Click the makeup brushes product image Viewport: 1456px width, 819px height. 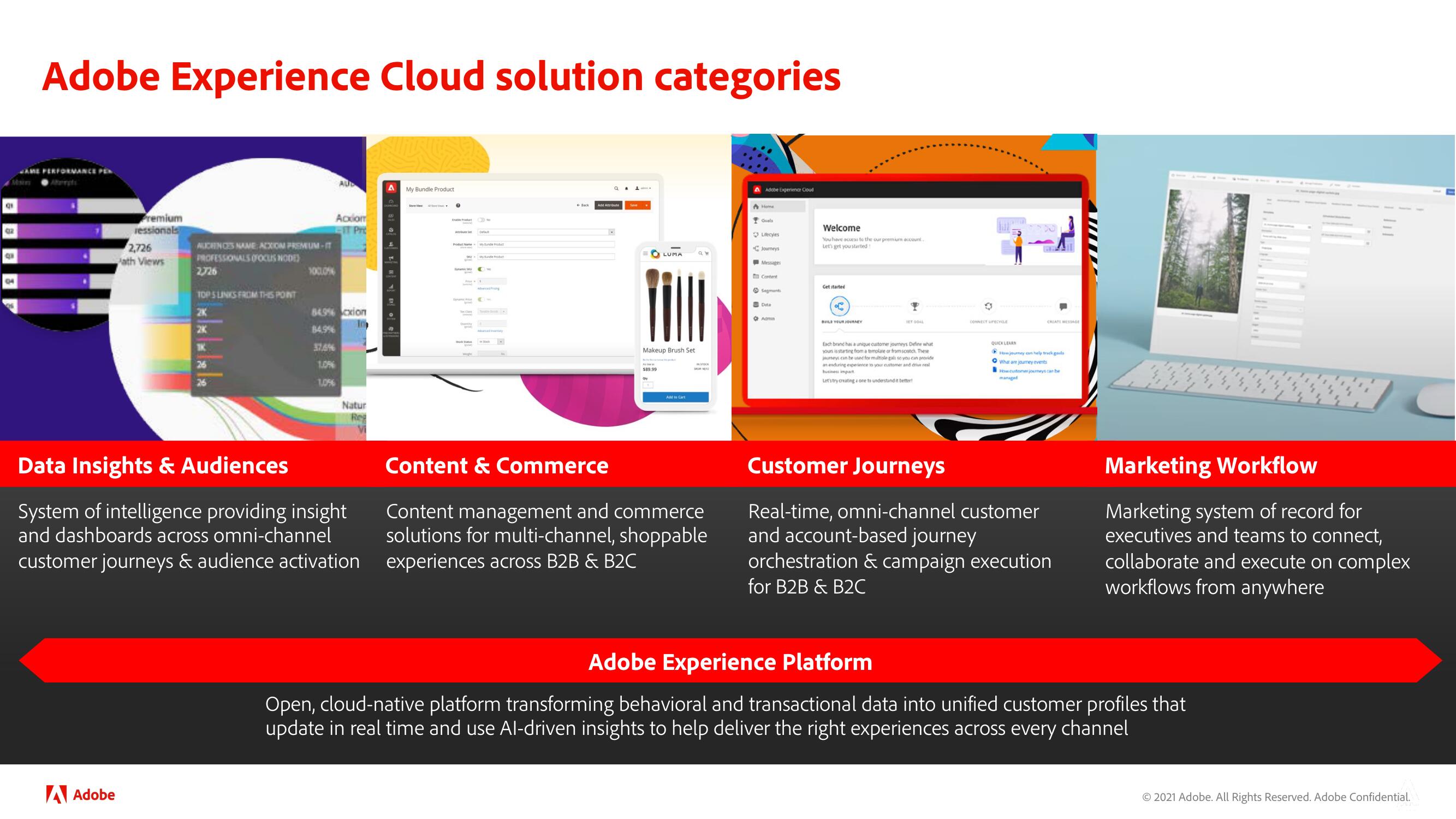tap(676, 304)
